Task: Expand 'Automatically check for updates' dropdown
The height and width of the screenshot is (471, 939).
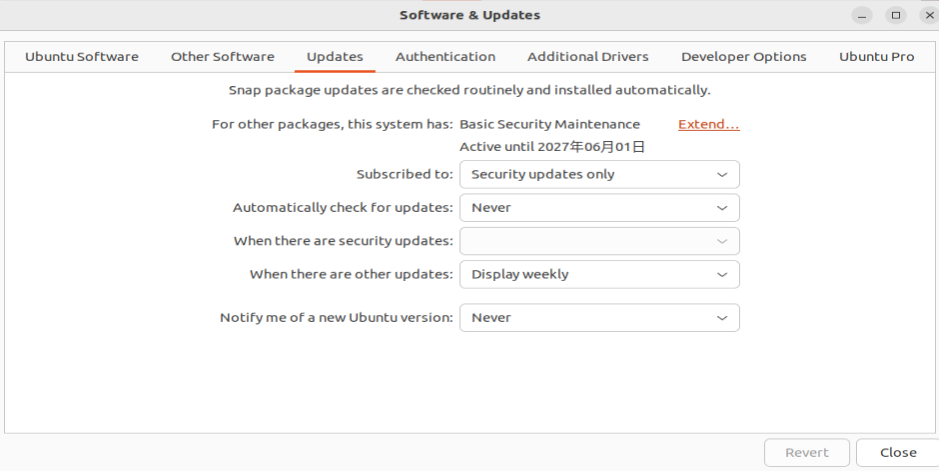Action: click(599, 208)
